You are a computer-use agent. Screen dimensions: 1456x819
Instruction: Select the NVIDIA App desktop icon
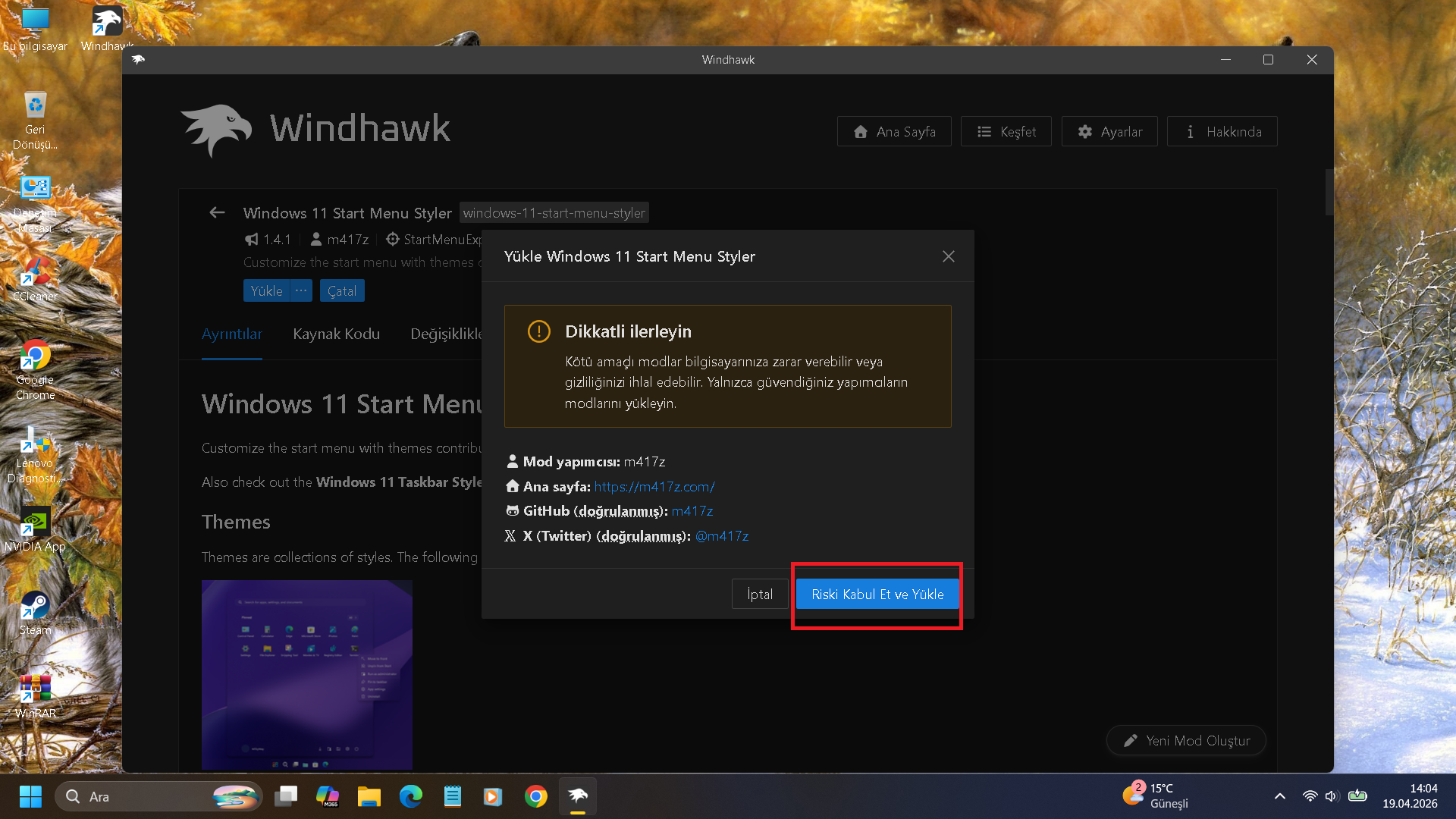coord(35,529)
